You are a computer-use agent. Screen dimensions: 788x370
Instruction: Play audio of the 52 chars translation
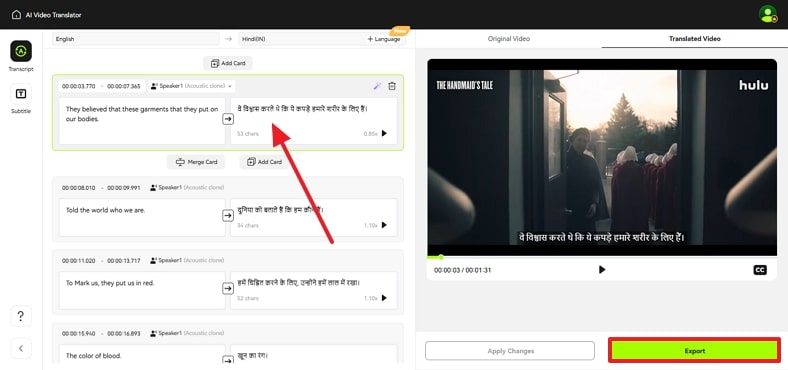click(x=384, y=298)
